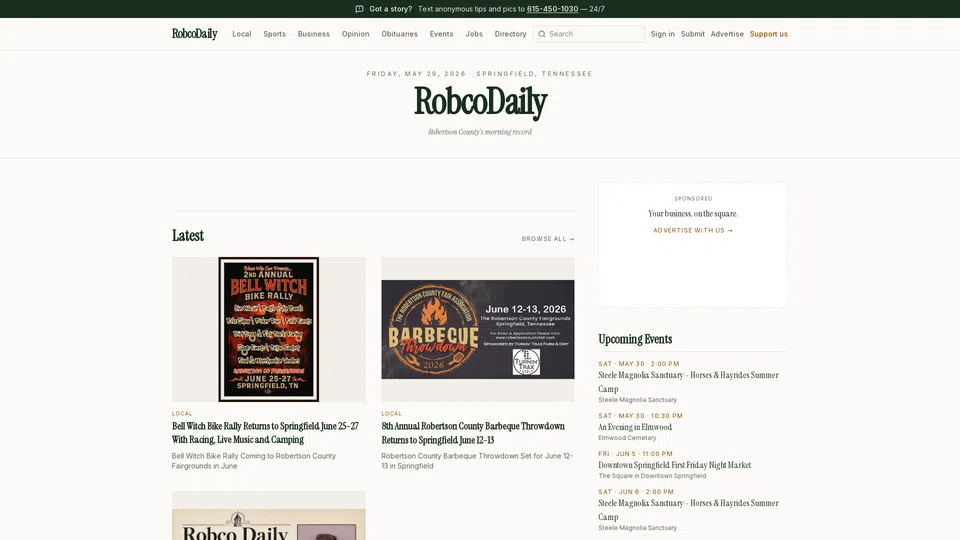The image size is (960, 540).
Task: Open the Submit link
Action: [692, 34]
